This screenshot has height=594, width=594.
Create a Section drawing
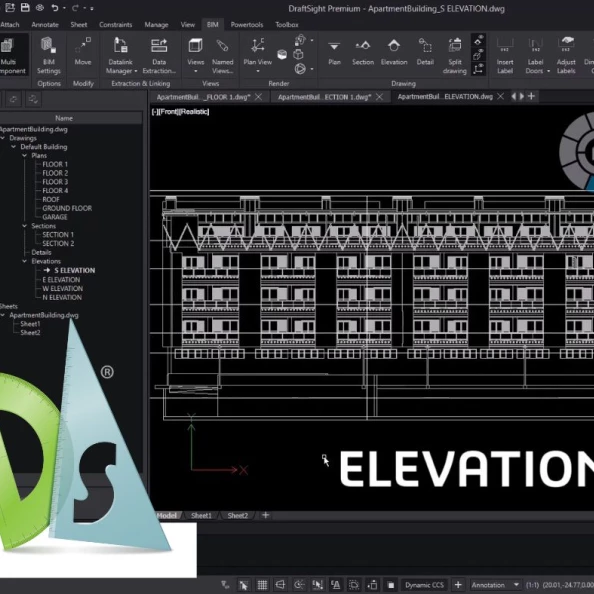(363, 52)
